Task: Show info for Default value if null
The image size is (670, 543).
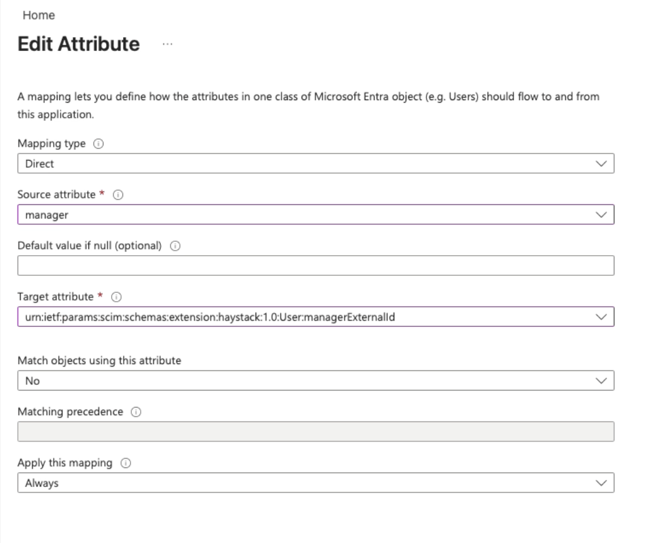Action: [175, 246]
